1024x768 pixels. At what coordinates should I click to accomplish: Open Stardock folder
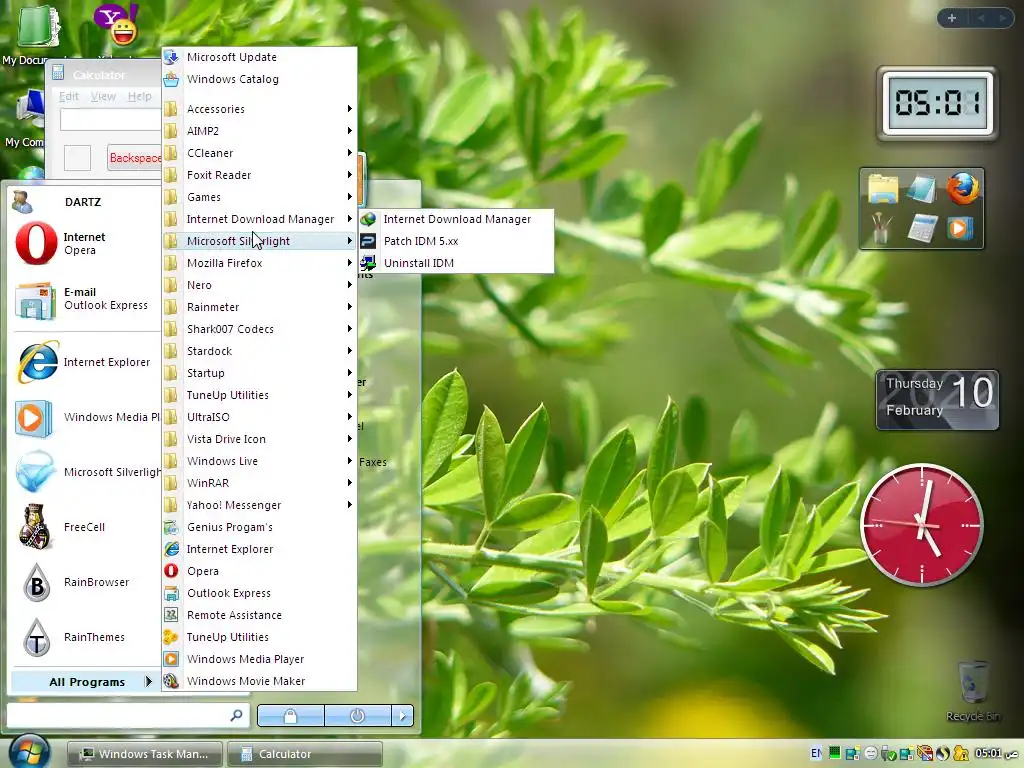coord(259,351)
